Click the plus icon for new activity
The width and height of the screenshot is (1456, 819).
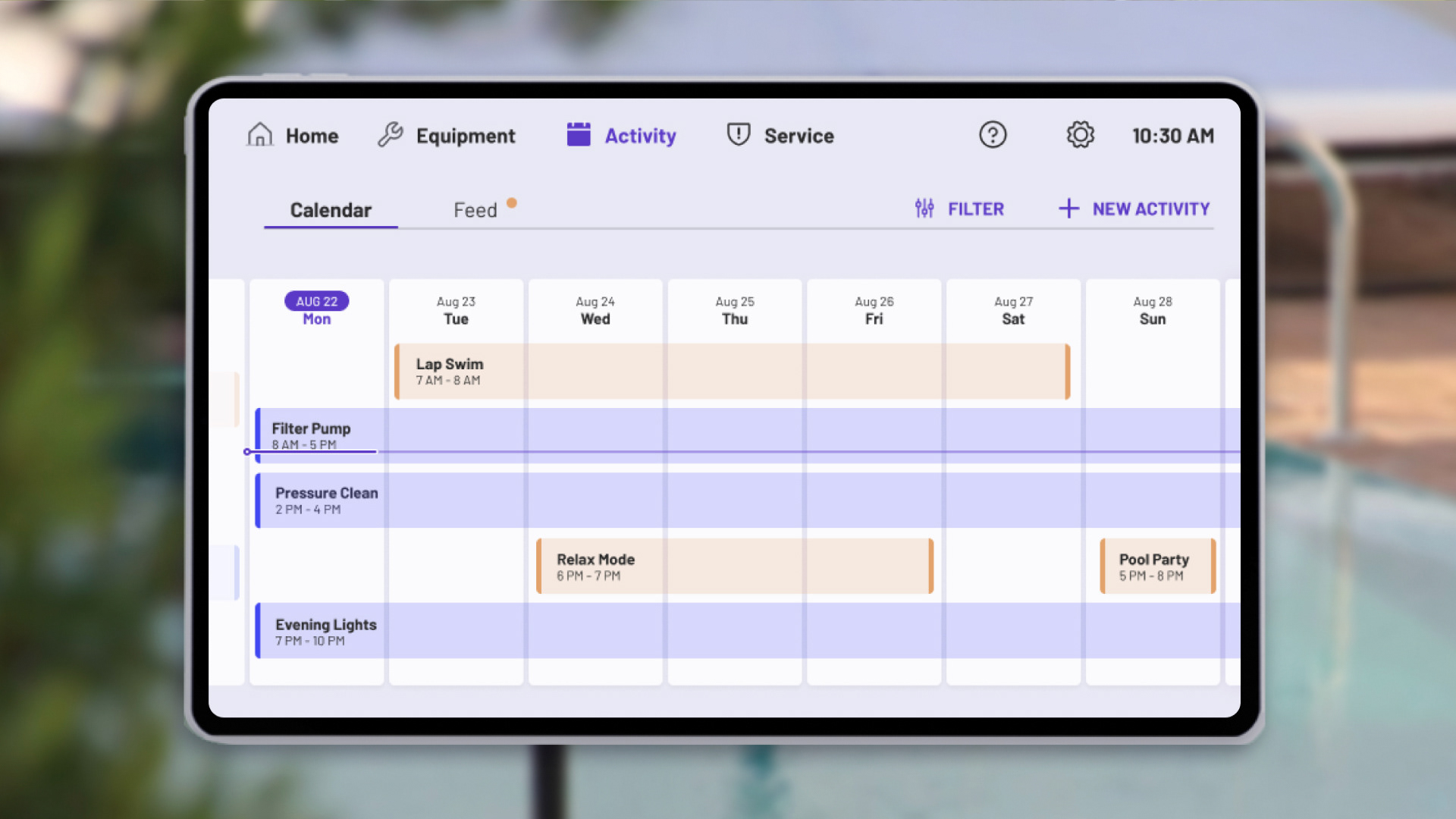click(1068, 209)
